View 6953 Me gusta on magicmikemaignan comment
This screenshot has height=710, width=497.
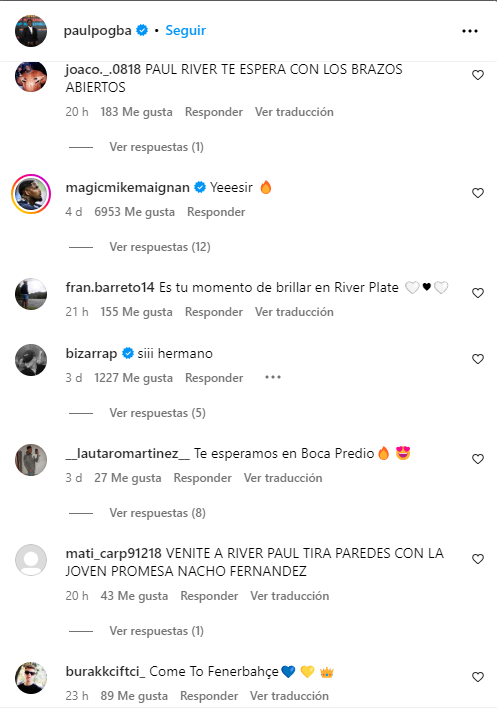pos(134,212)
